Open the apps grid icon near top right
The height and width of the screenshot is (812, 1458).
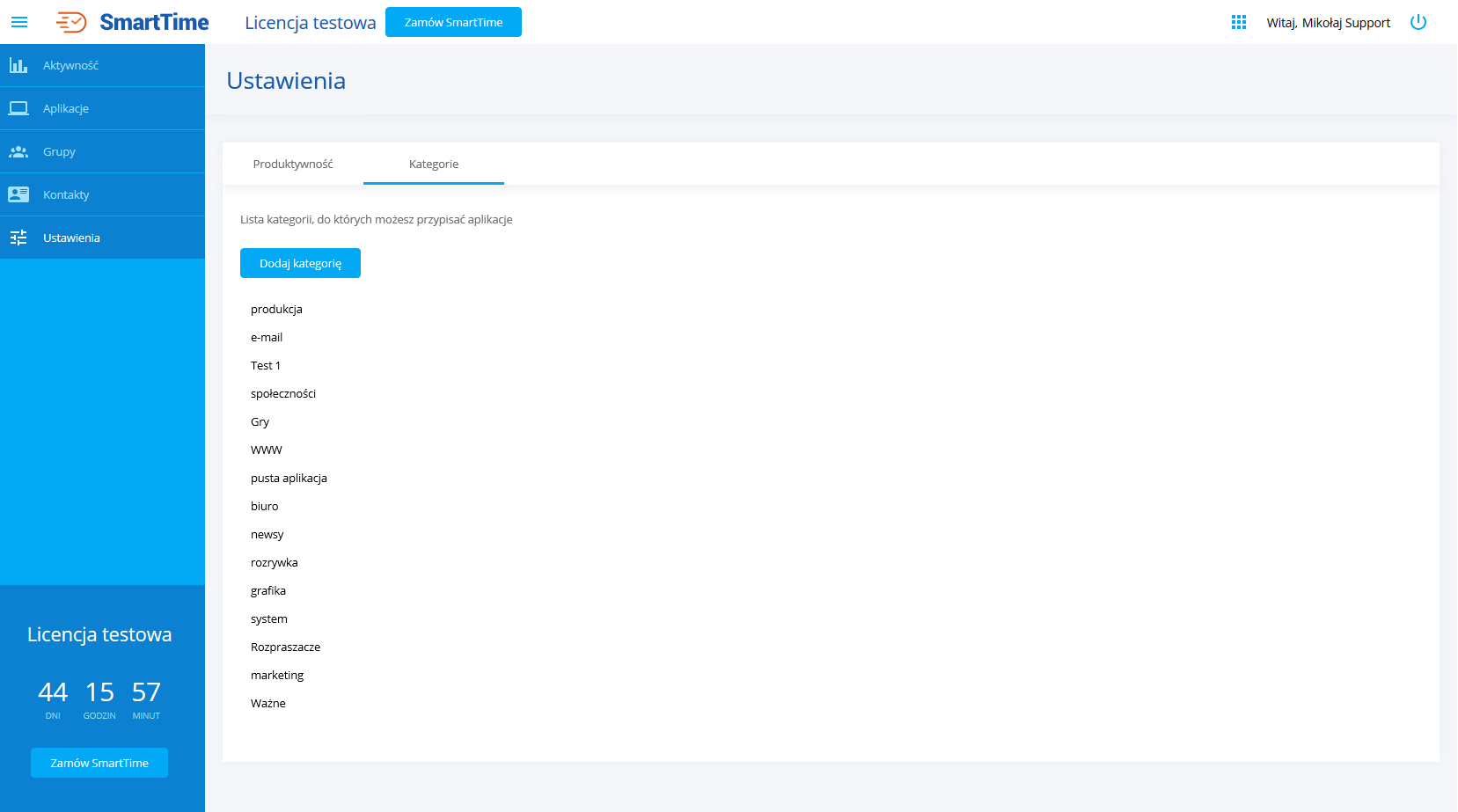pyautogui.click(x=1238, y=21)
